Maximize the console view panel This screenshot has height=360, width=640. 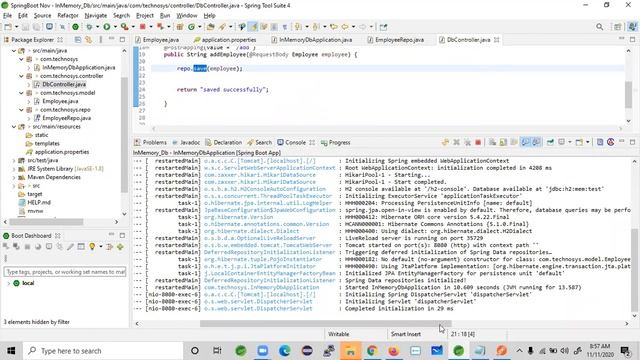(x=632, y=142)
